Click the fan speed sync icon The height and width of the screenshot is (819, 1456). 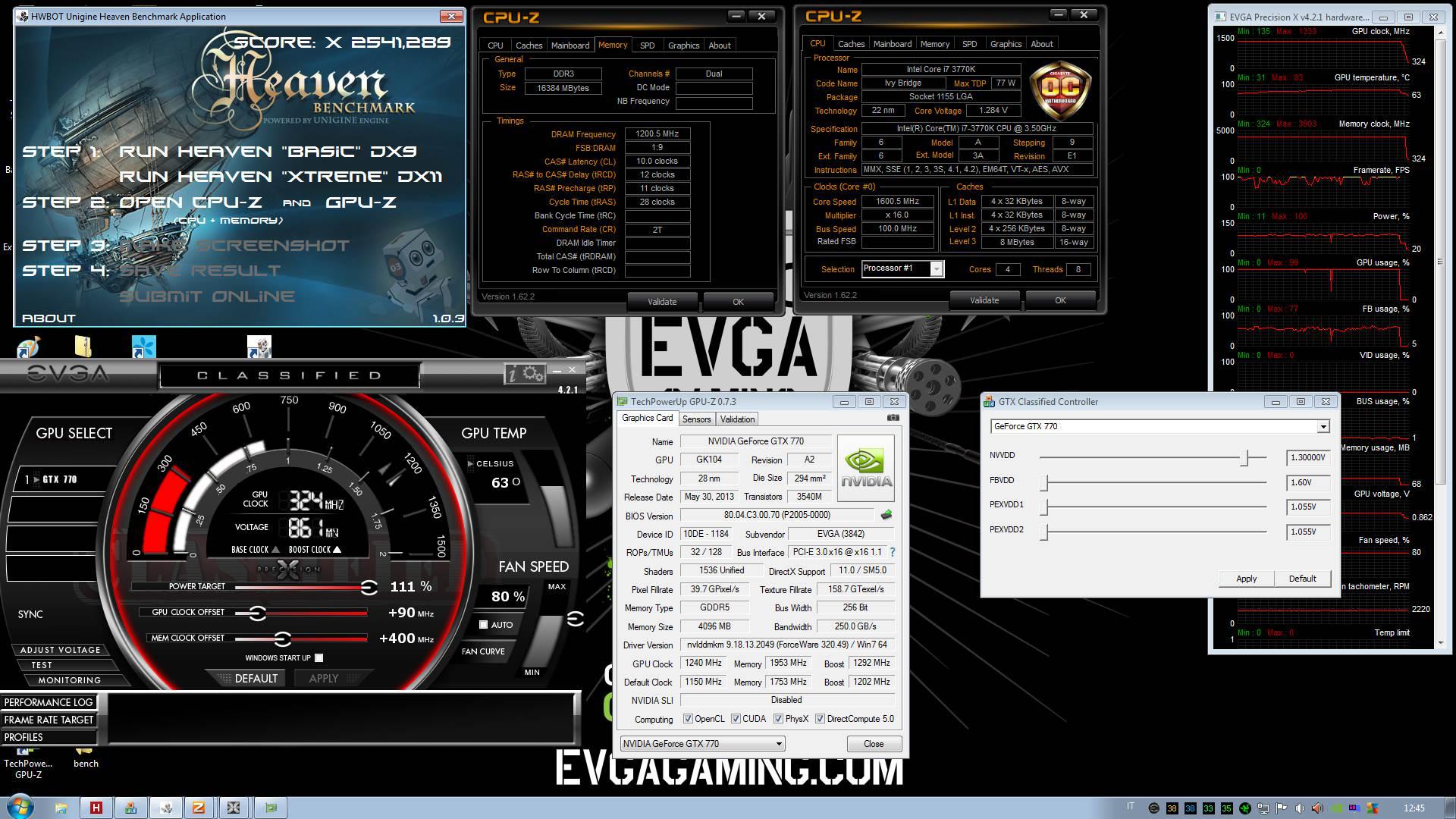[x=576, y=619]
